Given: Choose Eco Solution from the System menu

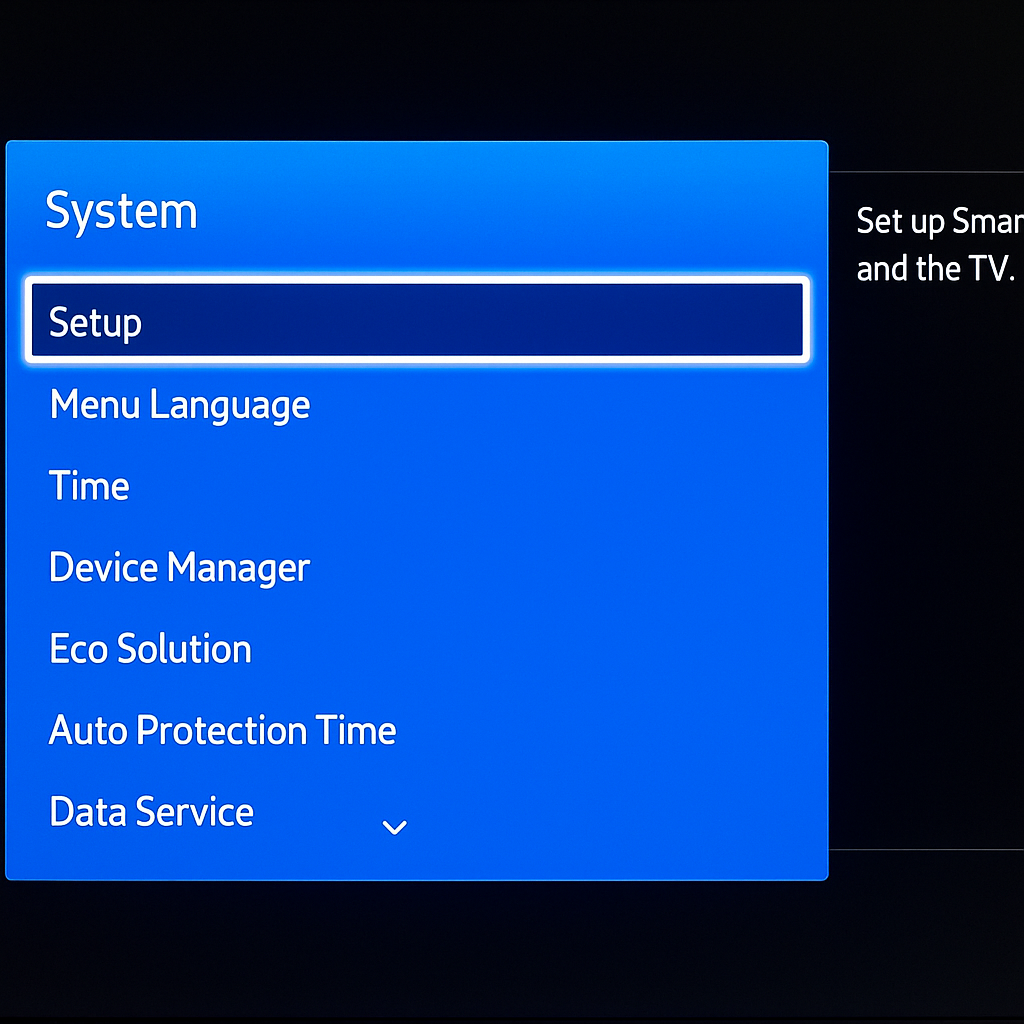Looking at the screenshot, I should pyautogui.click(x=150, y=648).
